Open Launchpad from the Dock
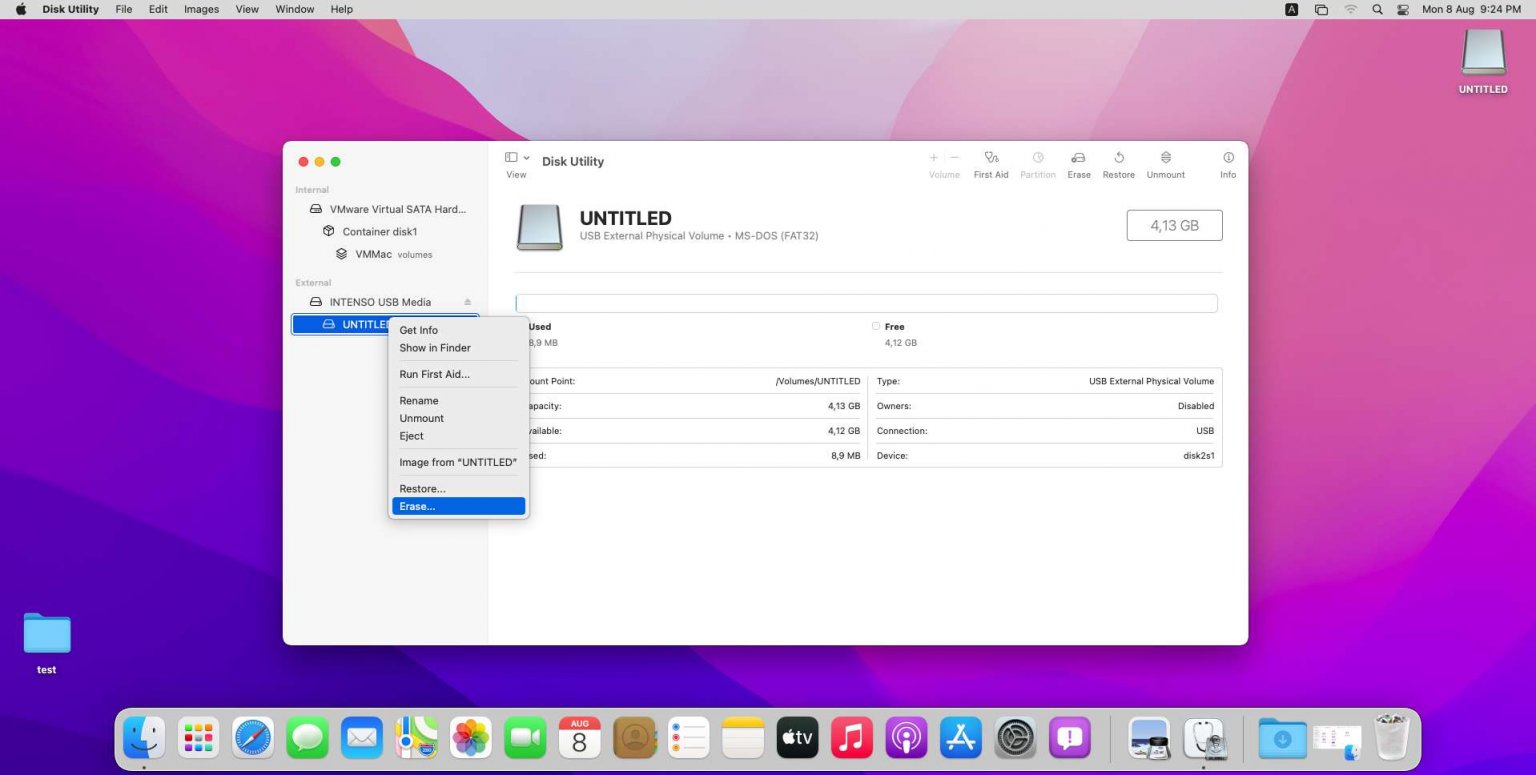 pyautogui.click(x=197, y=737)
